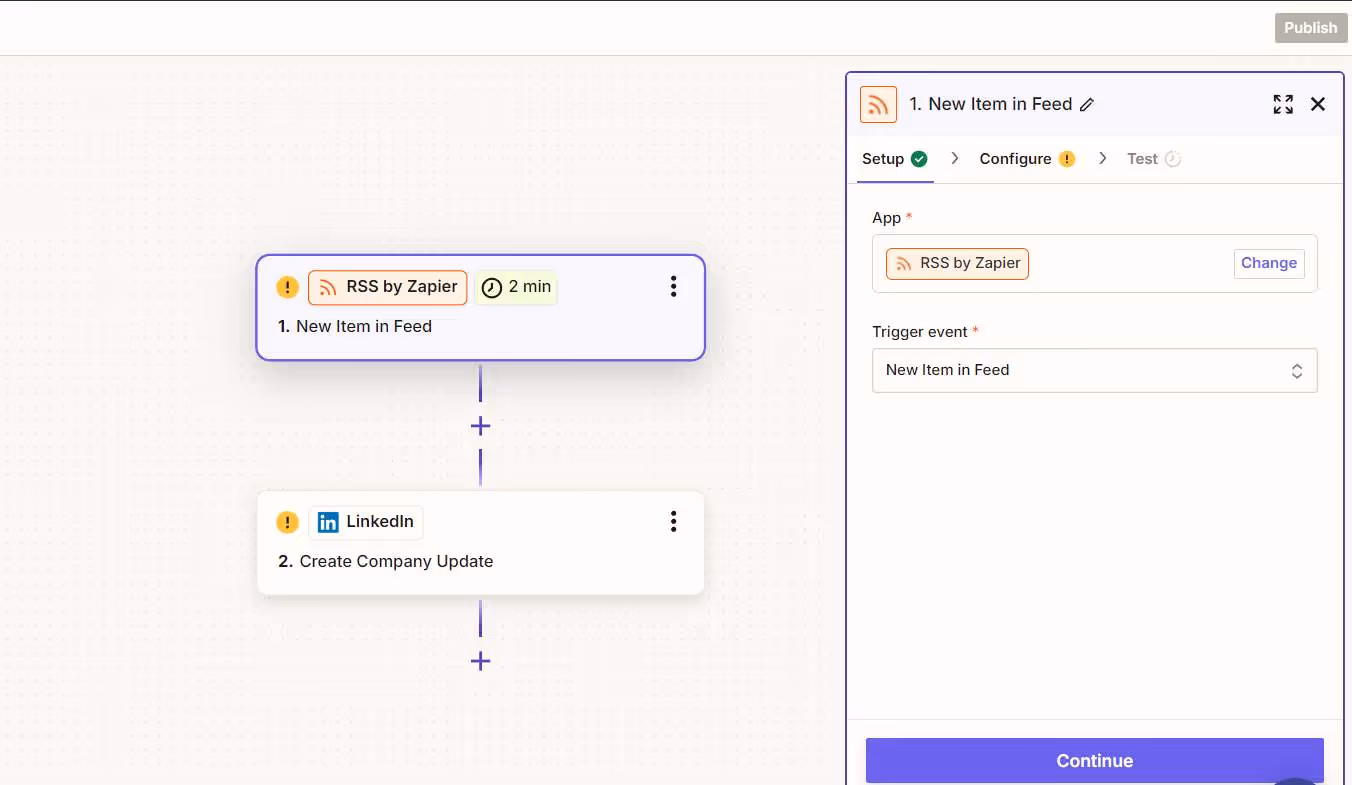
Task: Click the 2 min polling timer icon
Action: (x=491, y=287)
